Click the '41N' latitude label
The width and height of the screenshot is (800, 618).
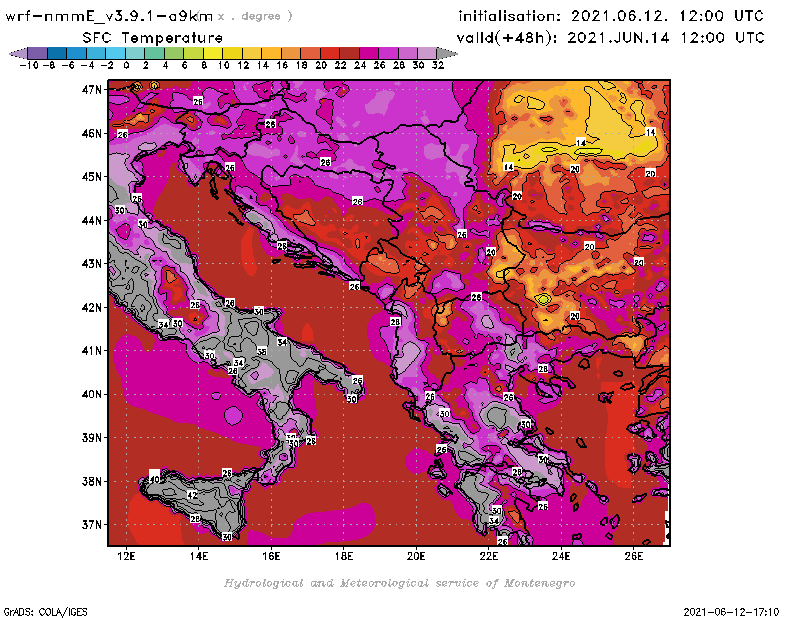92,351
